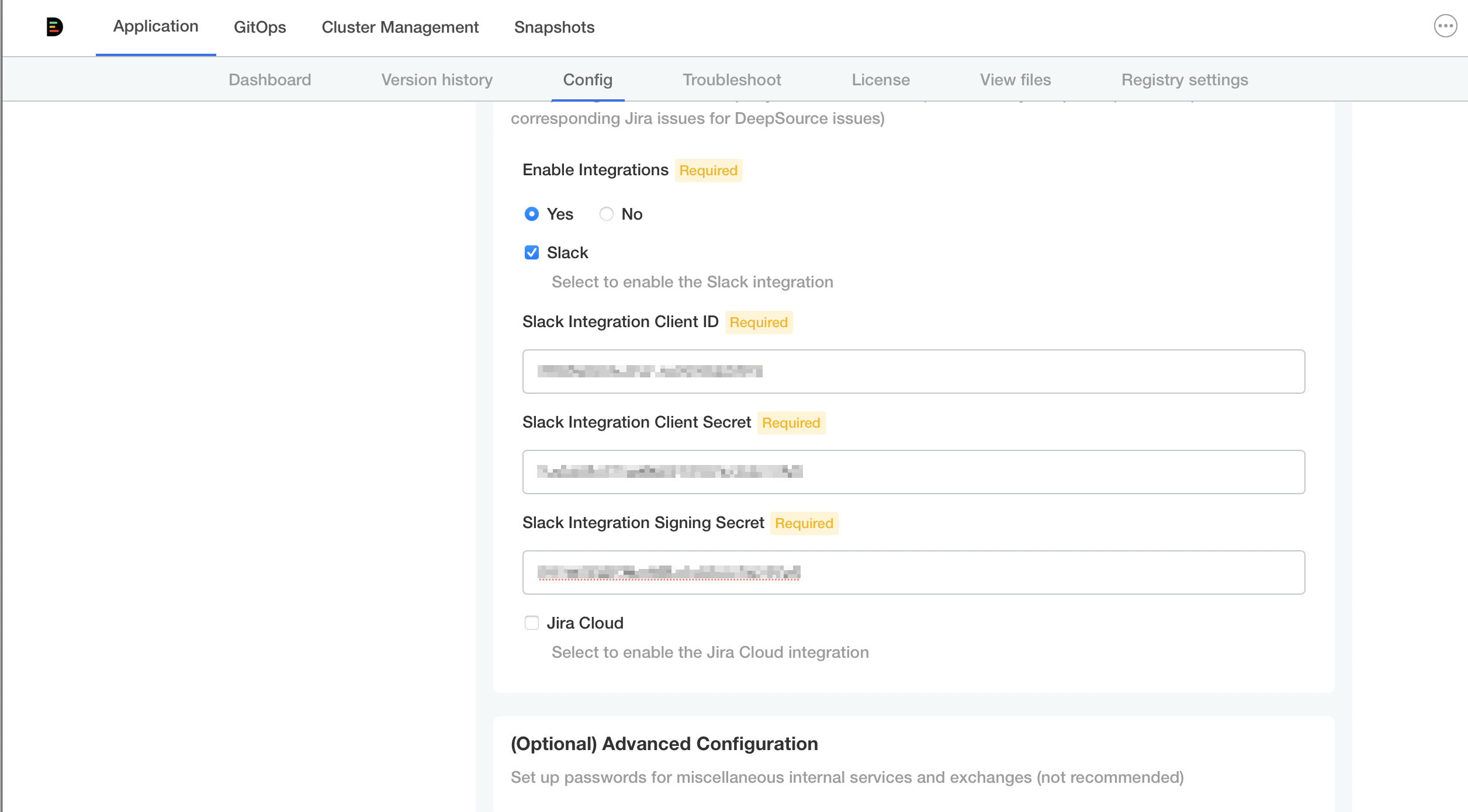Screen dimensions: 1468x812
Task: Go to the Snapshots tab
Action: pos(554,26)
